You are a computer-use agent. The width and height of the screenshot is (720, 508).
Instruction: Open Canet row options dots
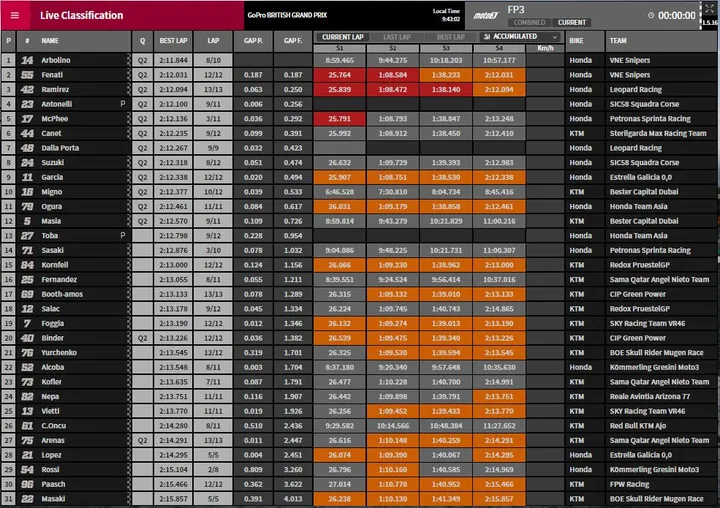click(128, 133)
